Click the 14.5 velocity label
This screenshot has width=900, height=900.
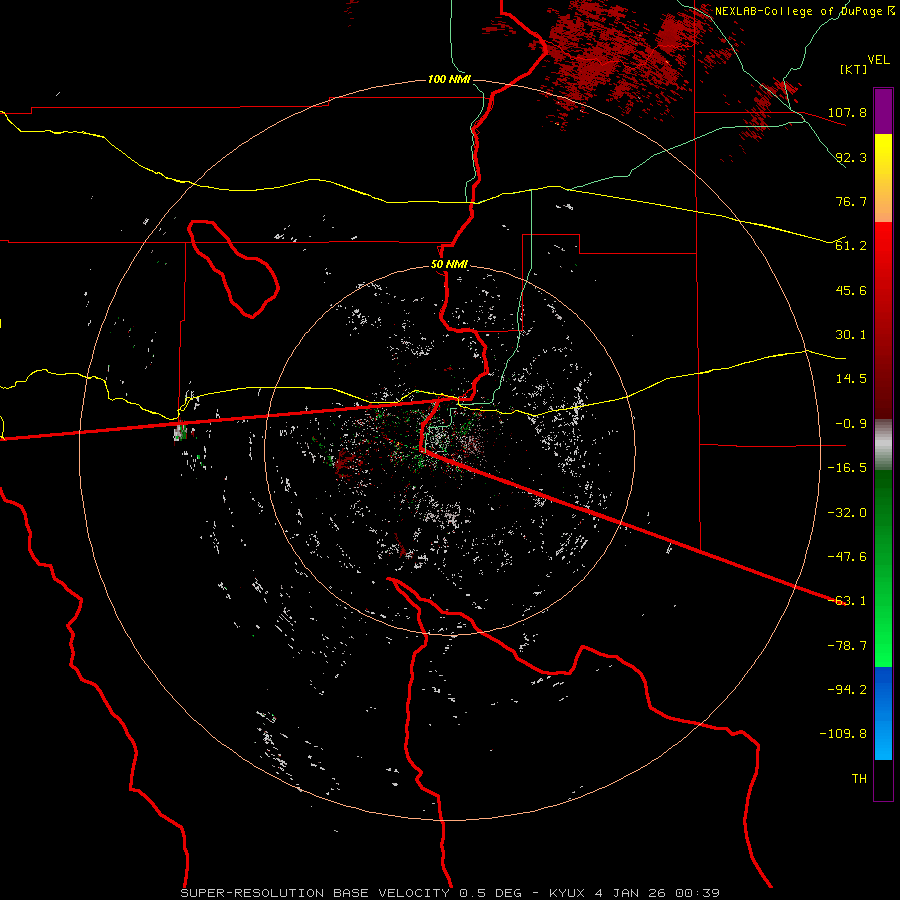click(851, 379)
